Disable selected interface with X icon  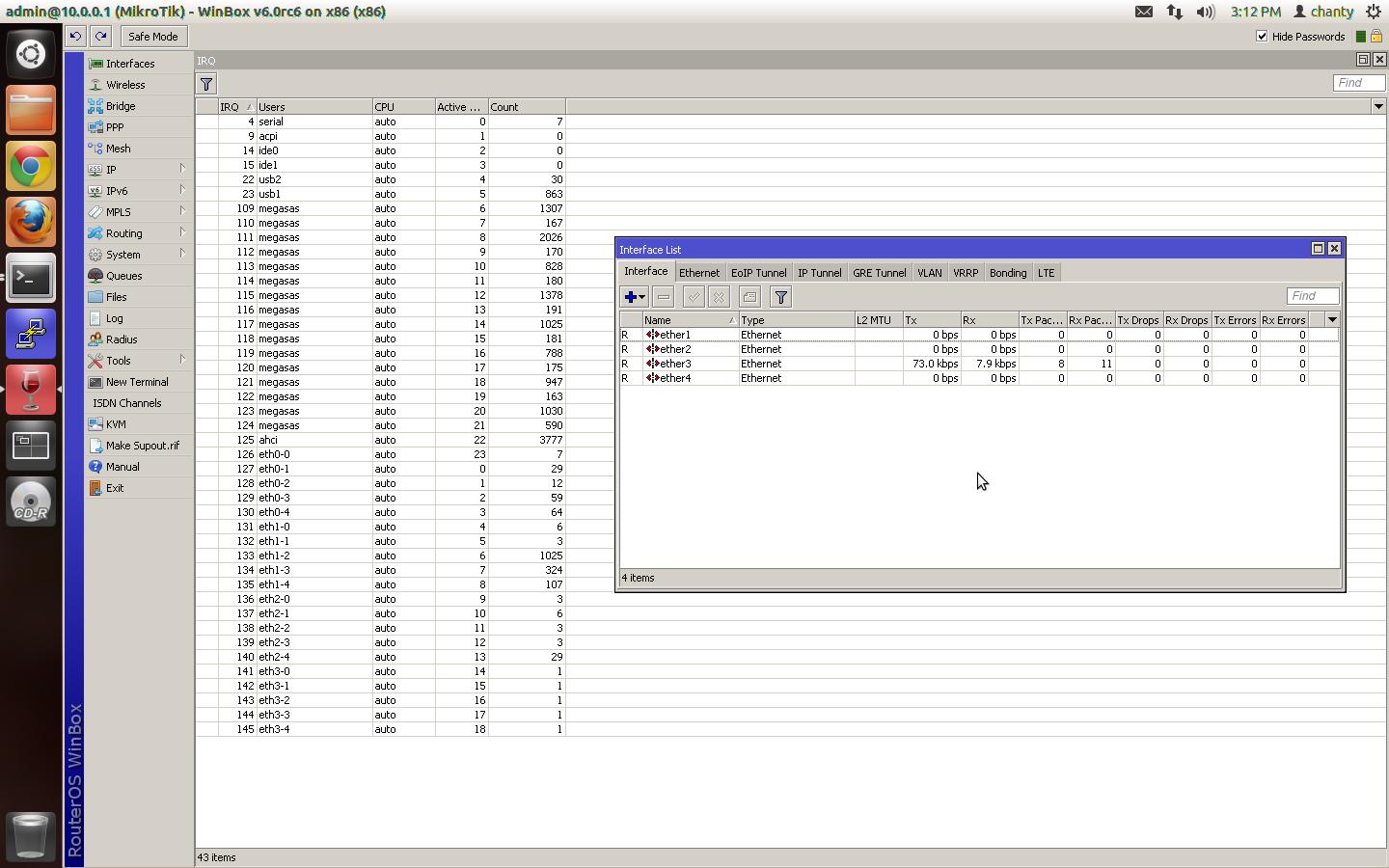720,297
